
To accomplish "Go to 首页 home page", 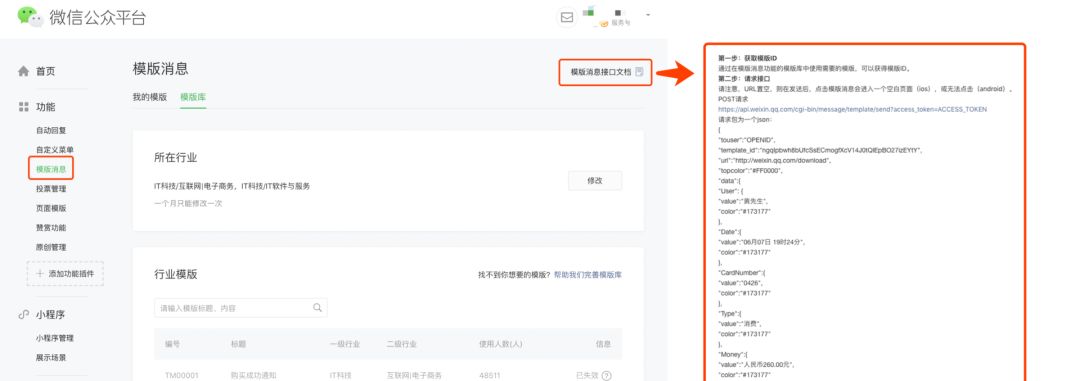I will (45, 71).
